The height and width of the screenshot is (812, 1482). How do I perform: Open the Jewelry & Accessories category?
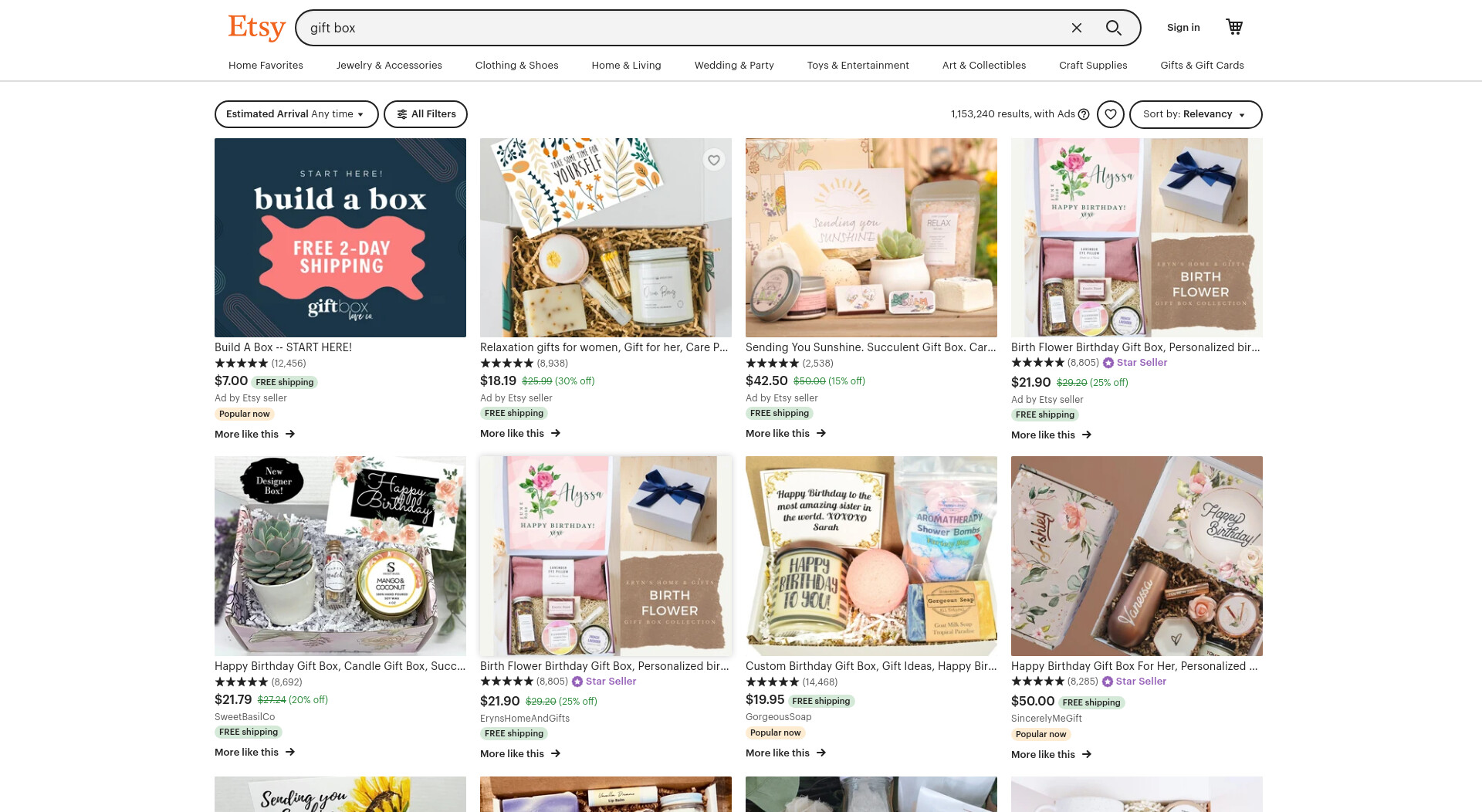coord(389,66)
